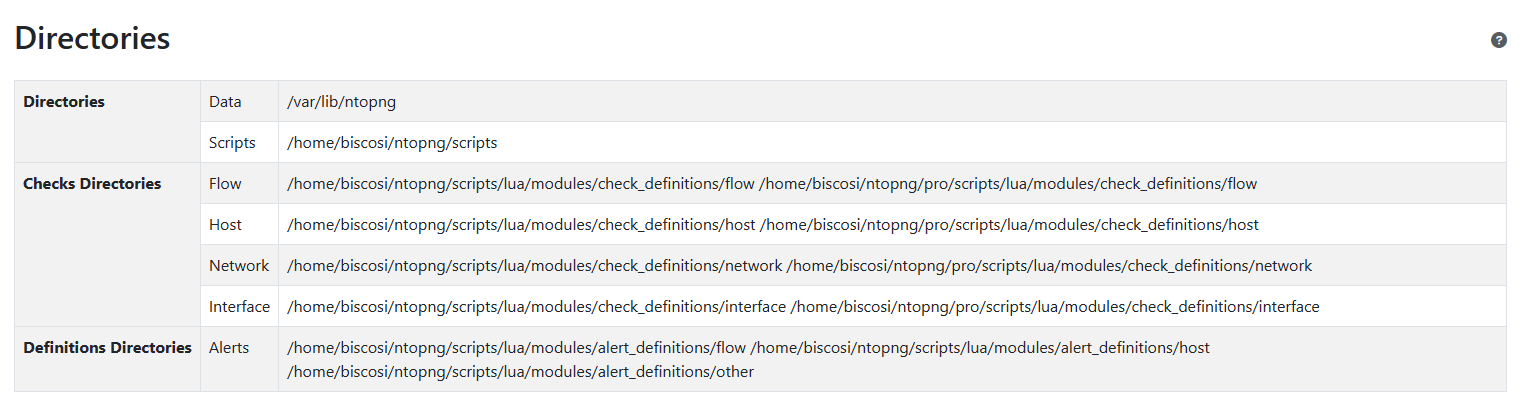Click the Checks Directories section header
The height and width of the screenshot is (409, 1523).
coord(92,183)
